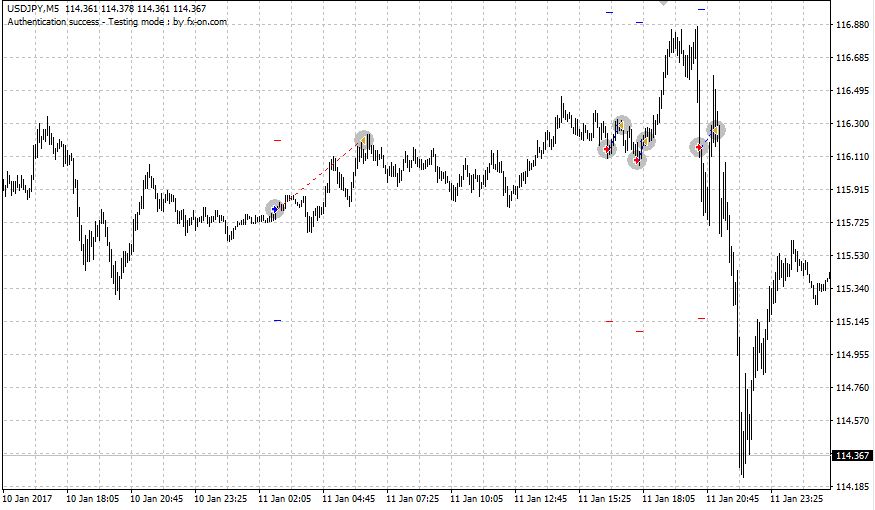Viewport: 875px width, 510px height.
Task: Click the yellow close marker of the buy trade
Action: pyautogui.click(x=363, y=139)
